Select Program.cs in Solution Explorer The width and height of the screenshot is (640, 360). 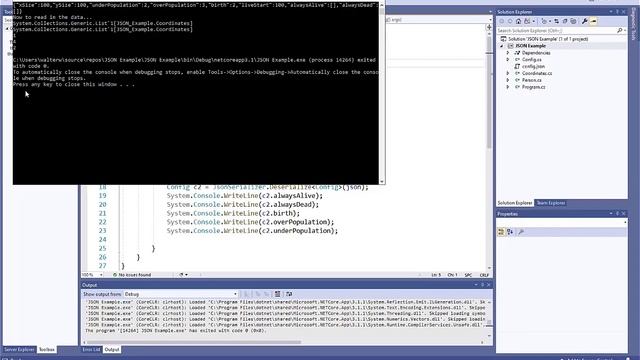533,87
